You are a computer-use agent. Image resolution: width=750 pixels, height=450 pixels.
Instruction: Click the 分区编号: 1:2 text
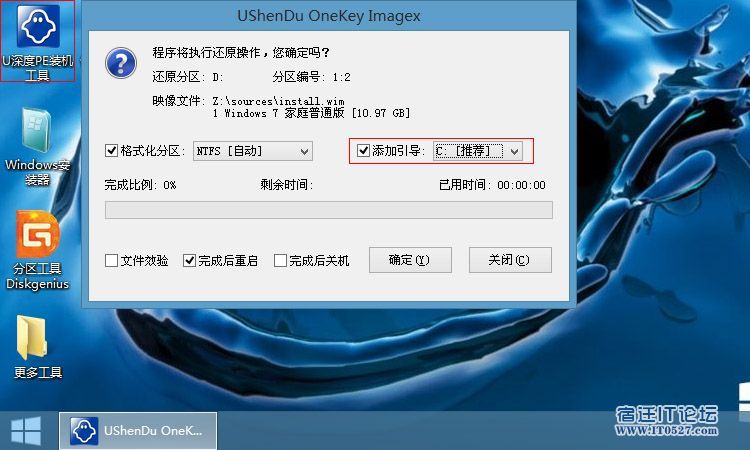tap(311, 77)
